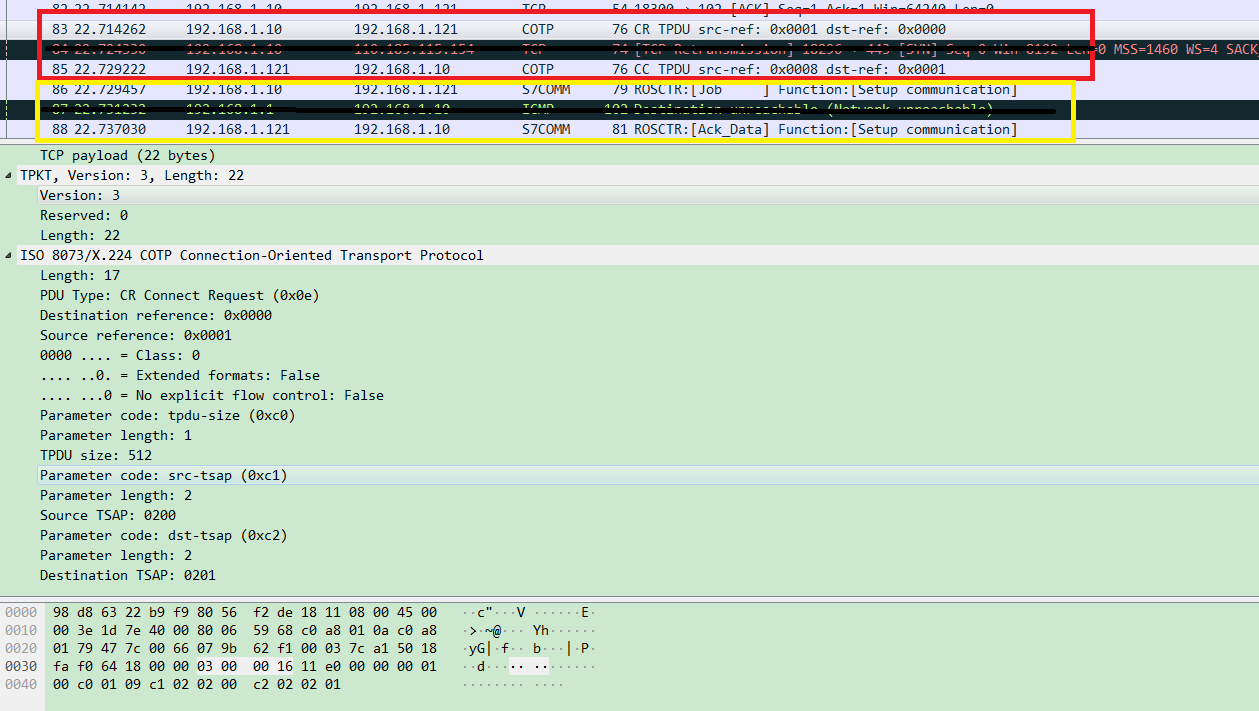Select the Version: 3 field under TPKT

pos(80,195)
